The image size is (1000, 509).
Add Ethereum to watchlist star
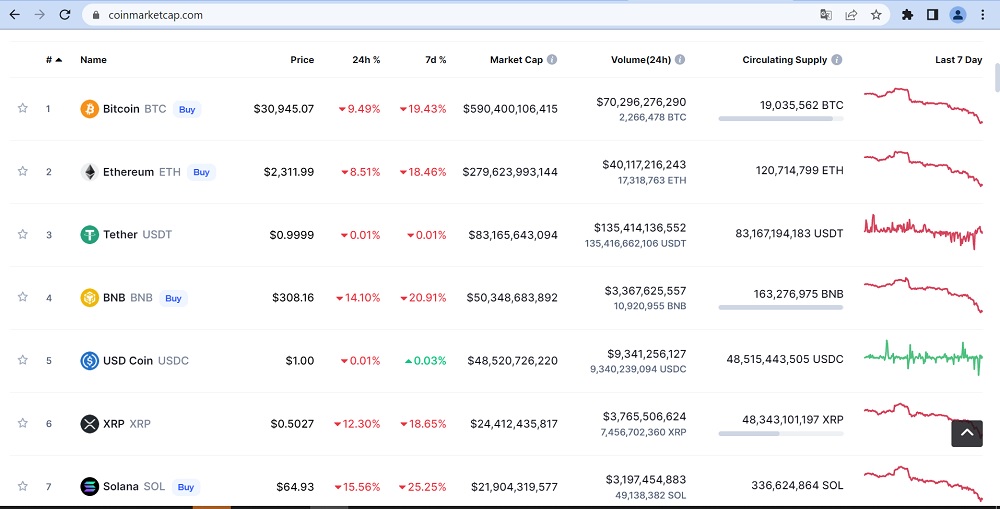(x=22, y=171)
